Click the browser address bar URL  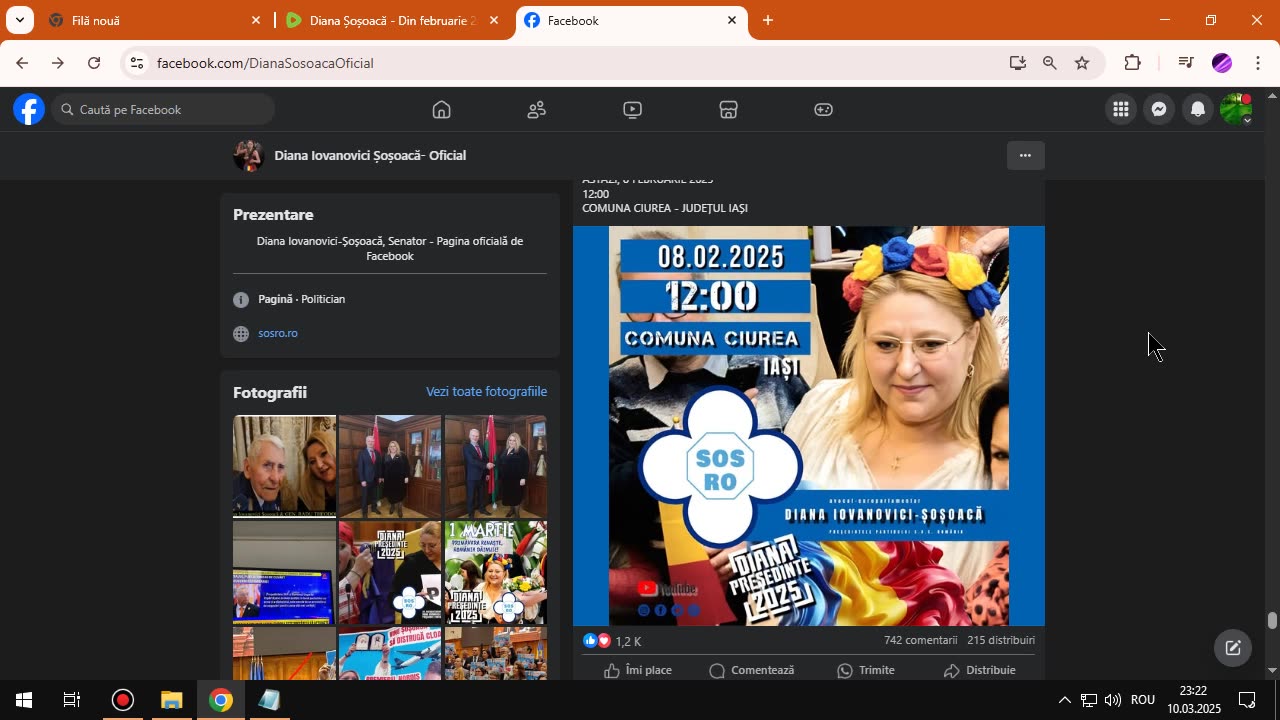tap(265, 63)
